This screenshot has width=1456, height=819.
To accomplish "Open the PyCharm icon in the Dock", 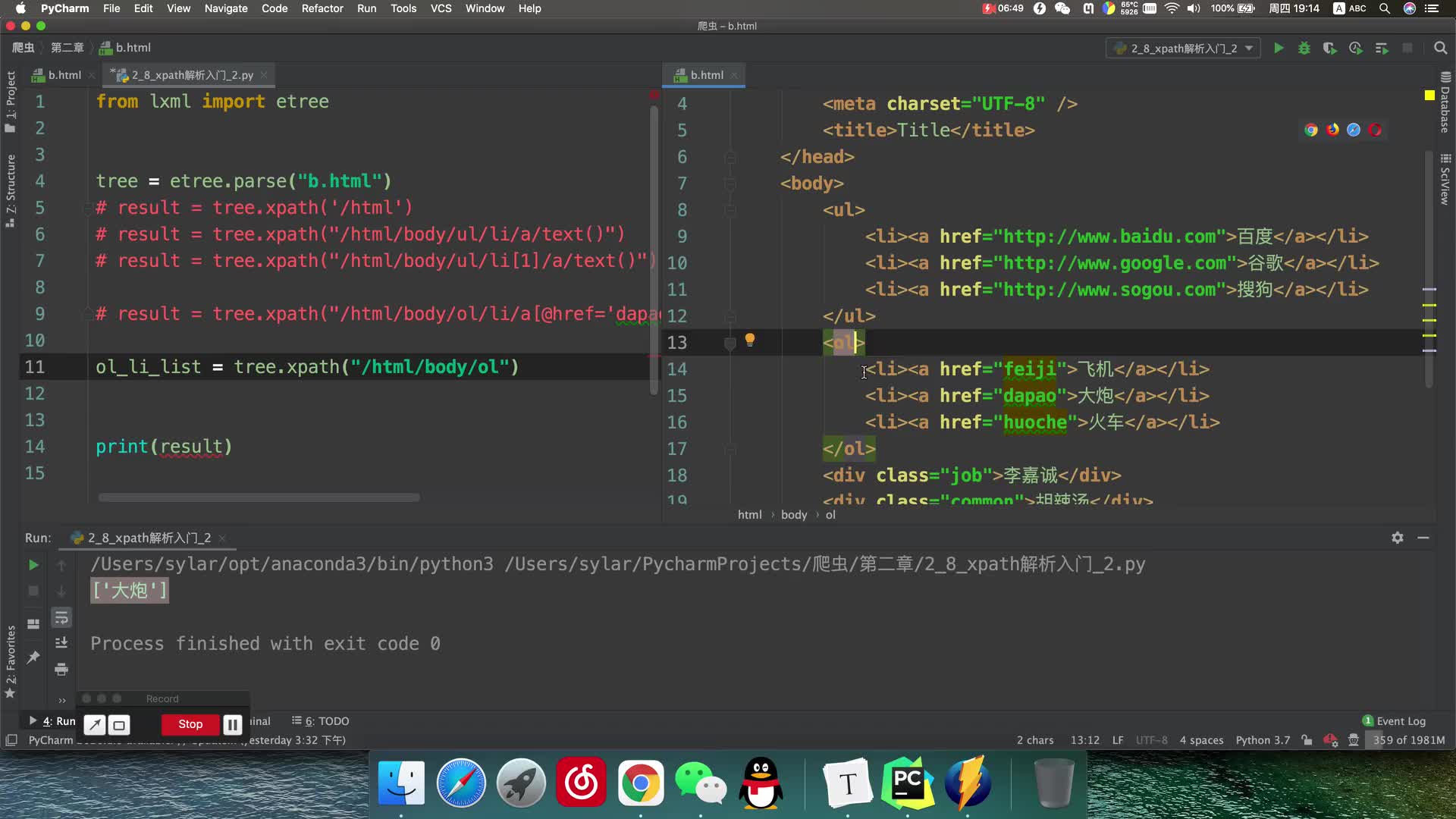I will [x=908, y=783].
